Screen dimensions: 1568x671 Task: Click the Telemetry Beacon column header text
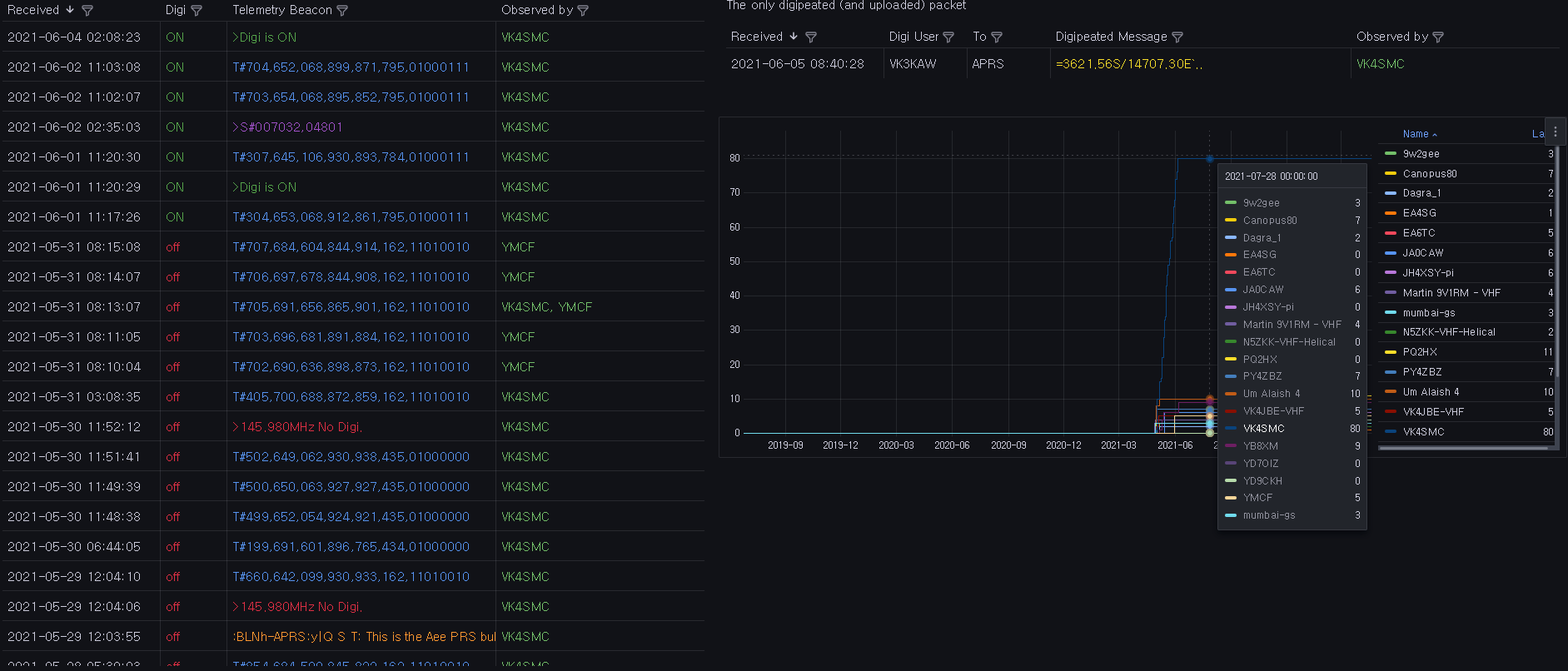coord(282,10)
